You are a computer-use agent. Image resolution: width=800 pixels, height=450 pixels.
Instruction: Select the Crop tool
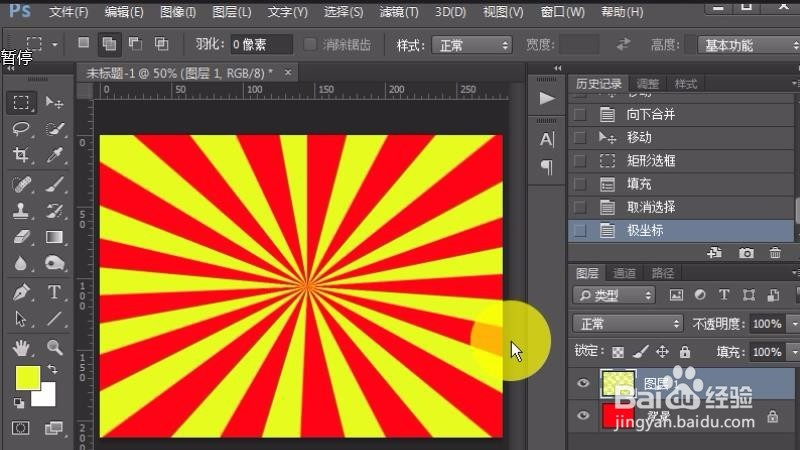21,155
